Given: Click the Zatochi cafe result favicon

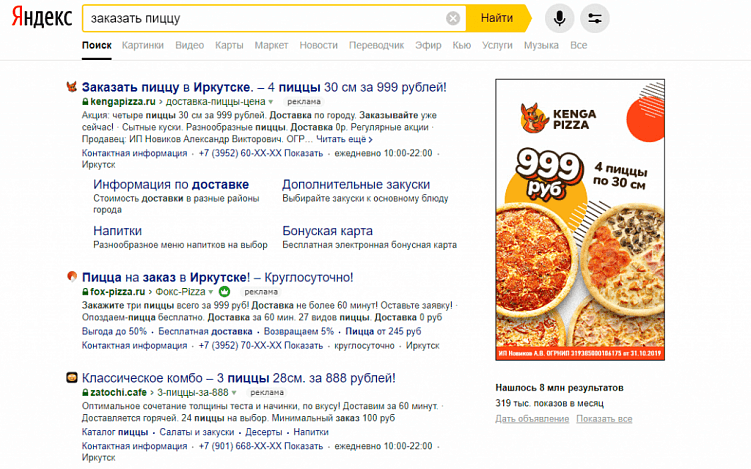Looking at the screenshot, I should click(x=72, y=378).
